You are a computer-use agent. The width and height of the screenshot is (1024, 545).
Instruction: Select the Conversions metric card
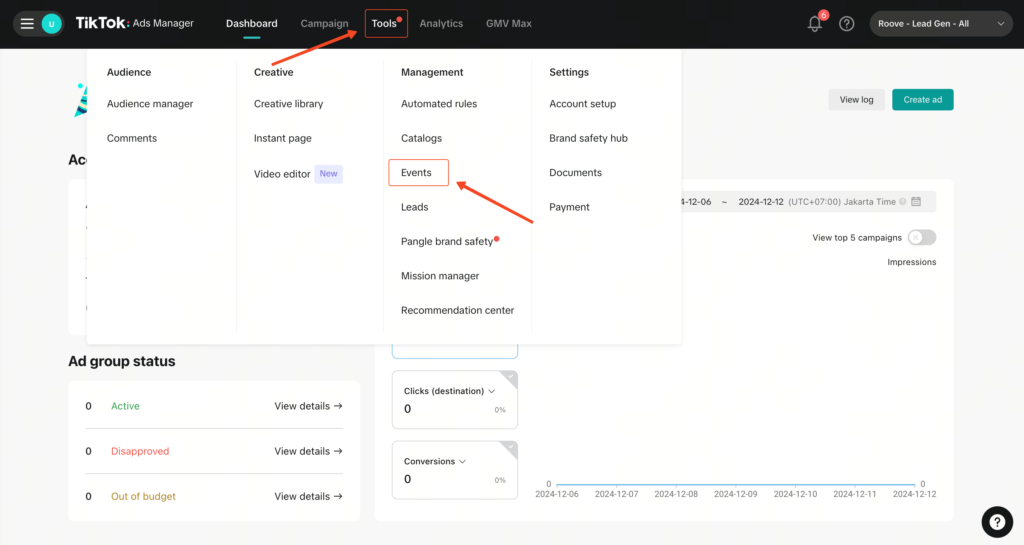[x=455, y=470]
